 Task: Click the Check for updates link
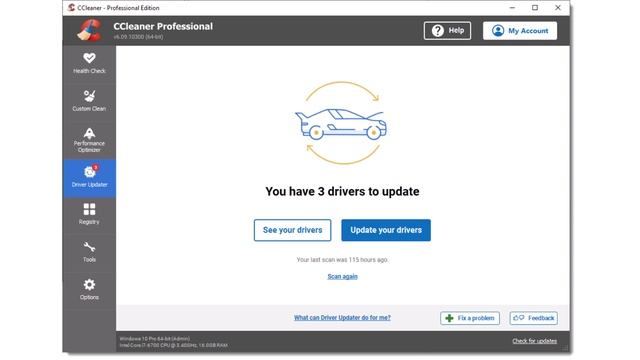click(x=534, y=341)
